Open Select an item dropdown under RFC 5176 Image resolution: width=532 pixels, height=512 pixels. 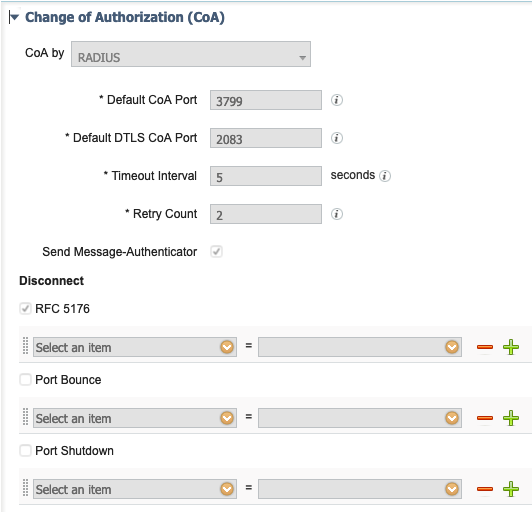click(135, 347)
